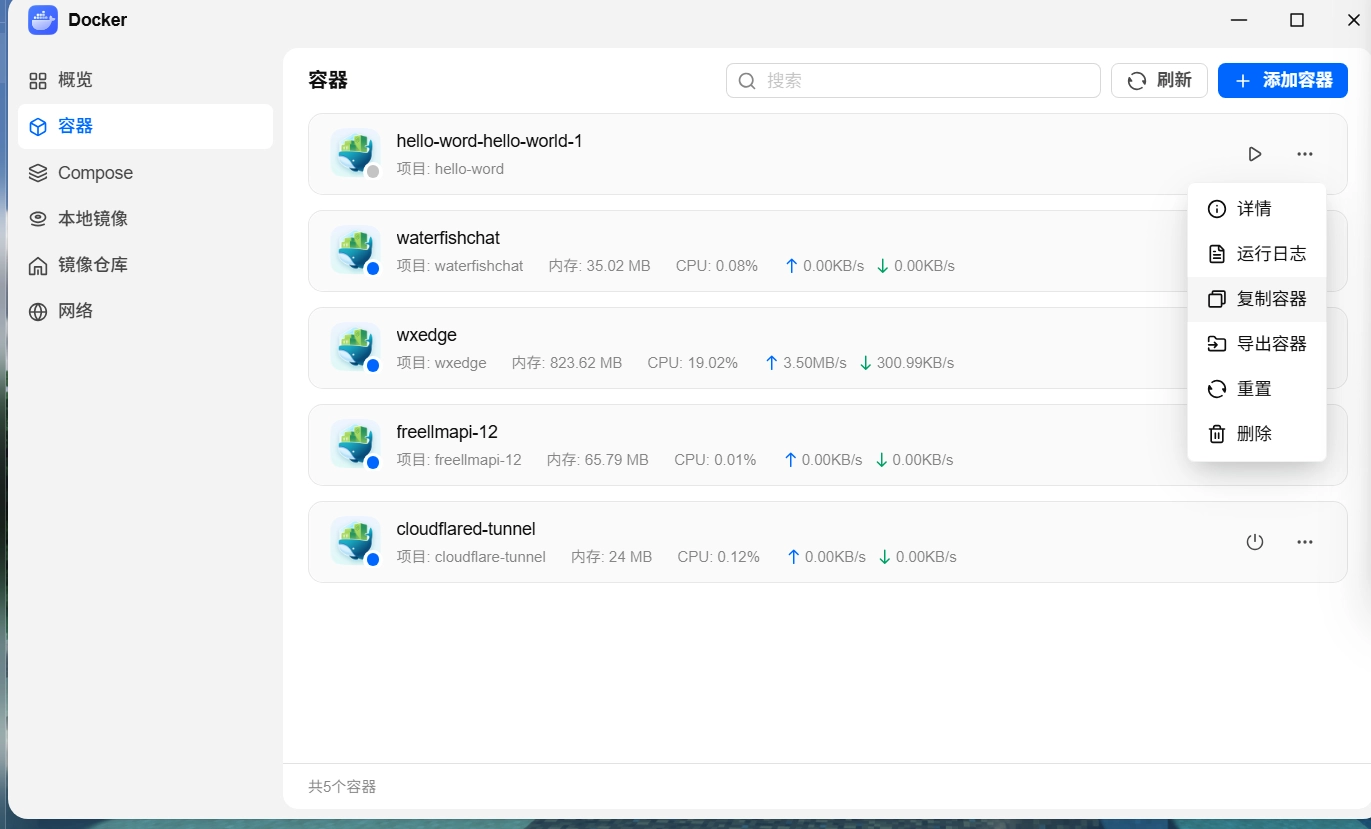Image resolution: width=1371 pixels, height=829 pixels.
Task: Open more options for hello-word-hello-world-1
Action: pos(1305,154)
